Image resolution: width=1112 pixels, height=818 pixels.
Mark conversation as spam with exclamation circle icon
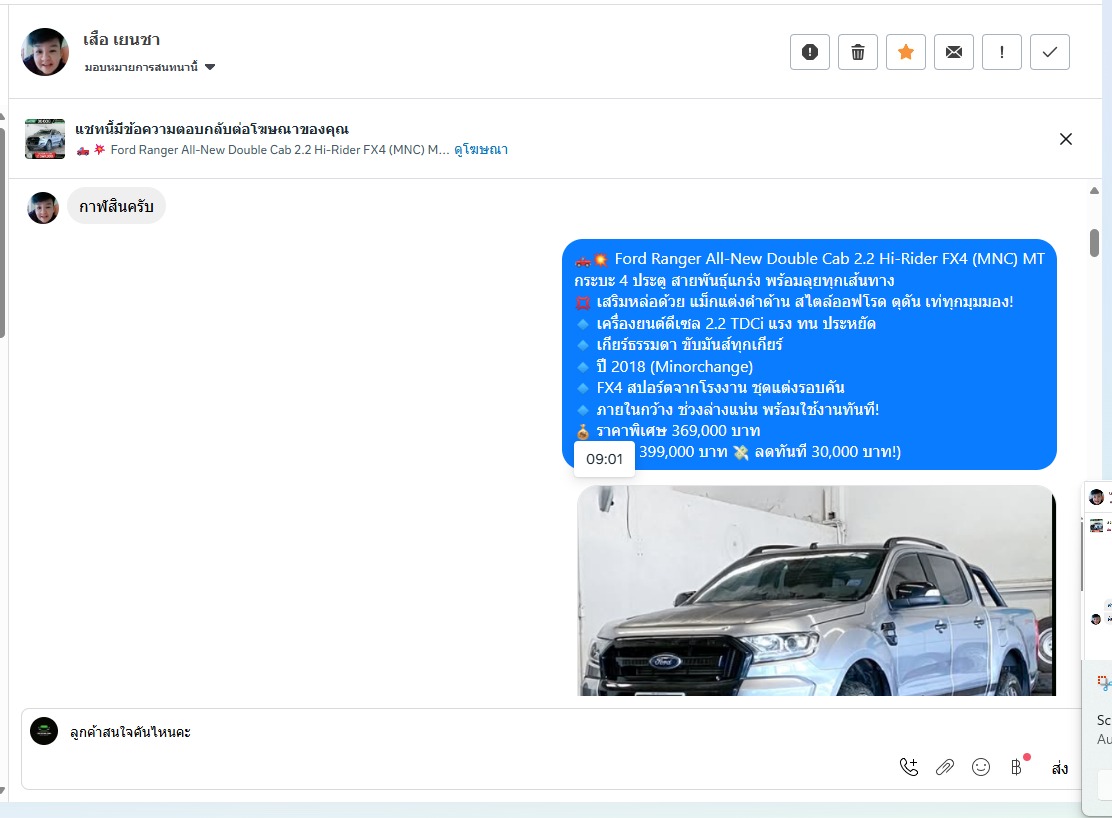point(810,52)
